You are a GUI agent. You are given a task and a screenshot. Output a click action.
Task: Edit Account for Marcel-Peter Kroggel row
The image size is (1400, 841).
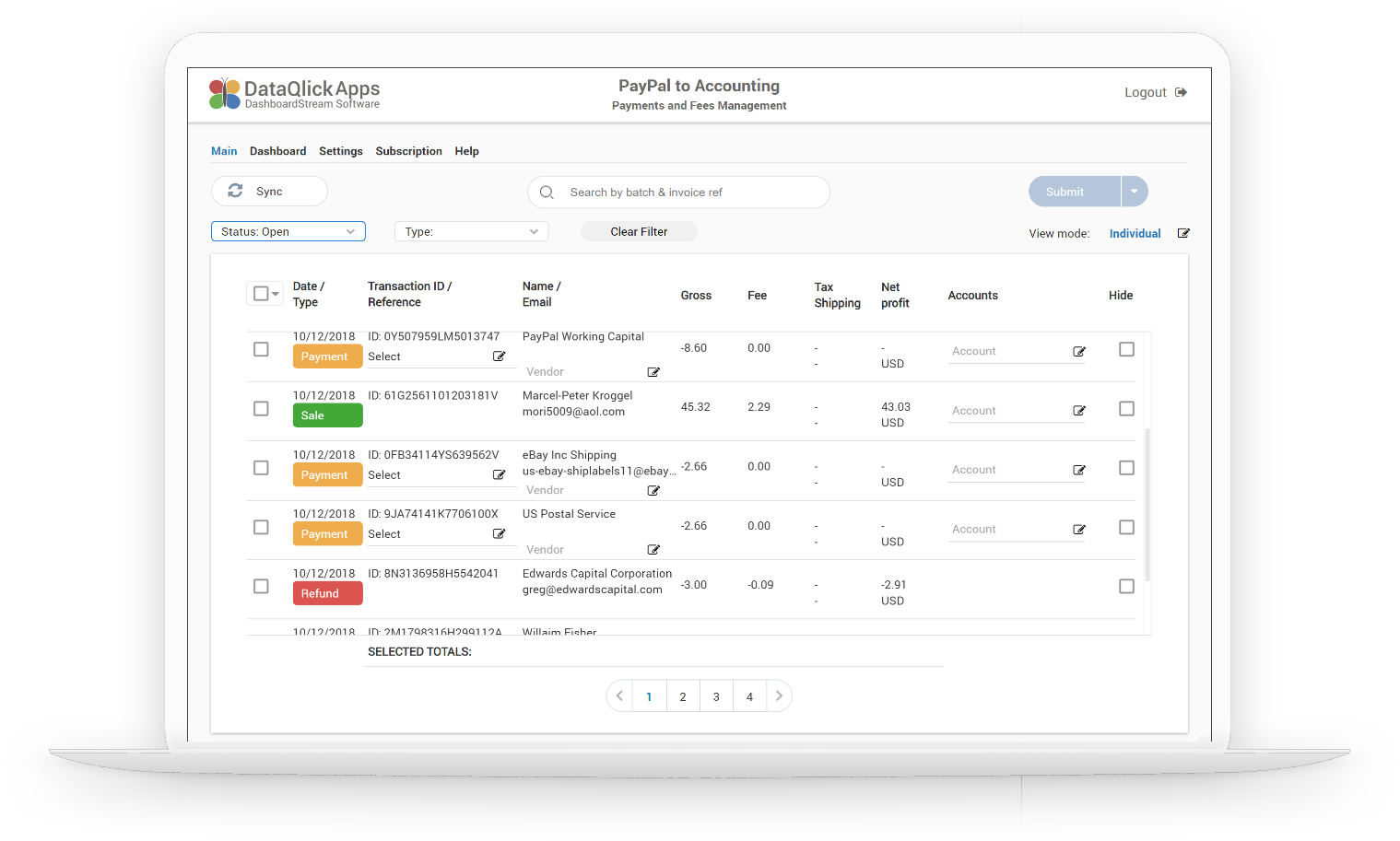coord(1079,411)
